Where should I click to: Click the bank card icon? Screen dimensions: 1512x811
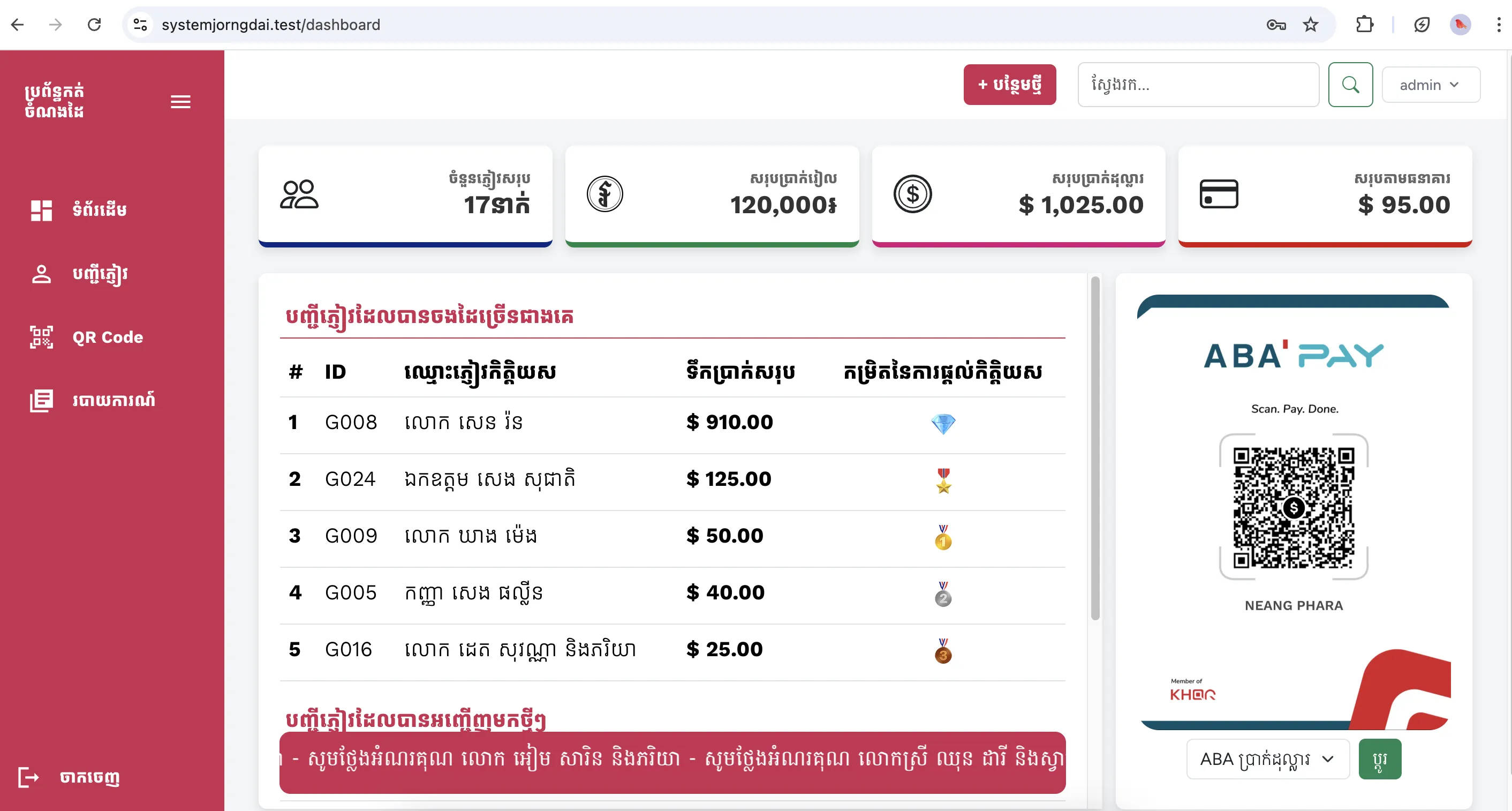pyautogui.click(x=1219, y=194)
